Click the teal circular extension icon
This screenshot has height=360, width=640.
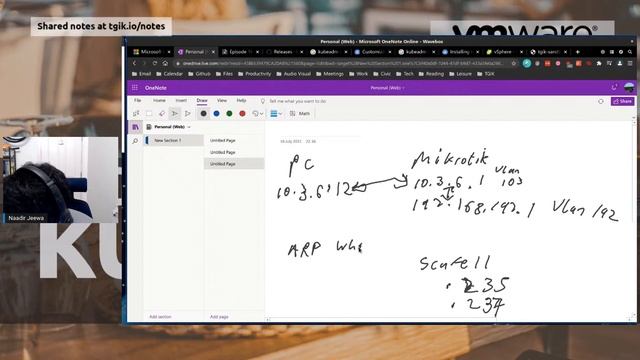coord(527,63)
